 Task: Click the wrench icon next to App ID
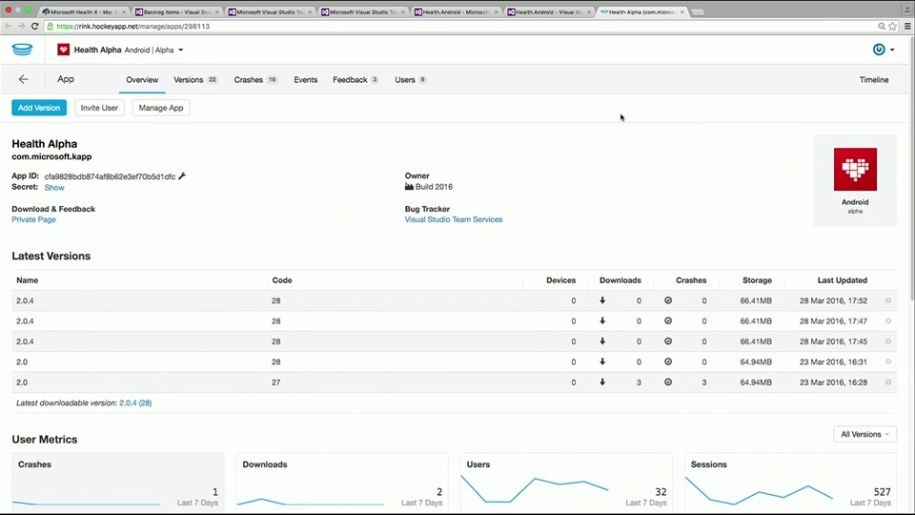click(x=181, y=176)
